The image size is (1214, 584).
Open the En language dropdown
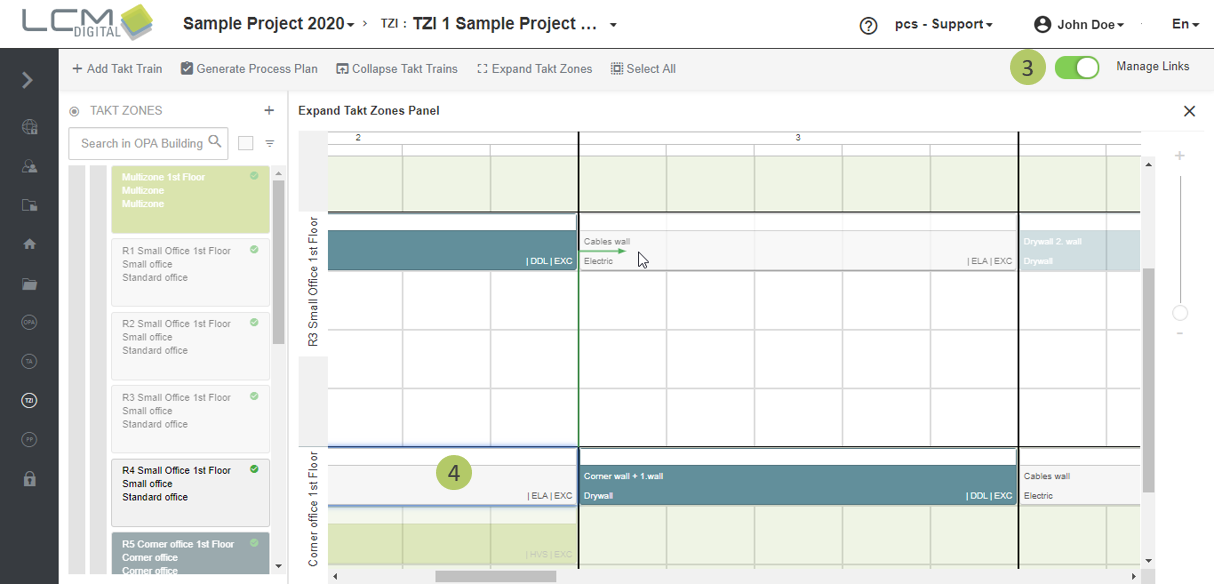point(1185,25)
